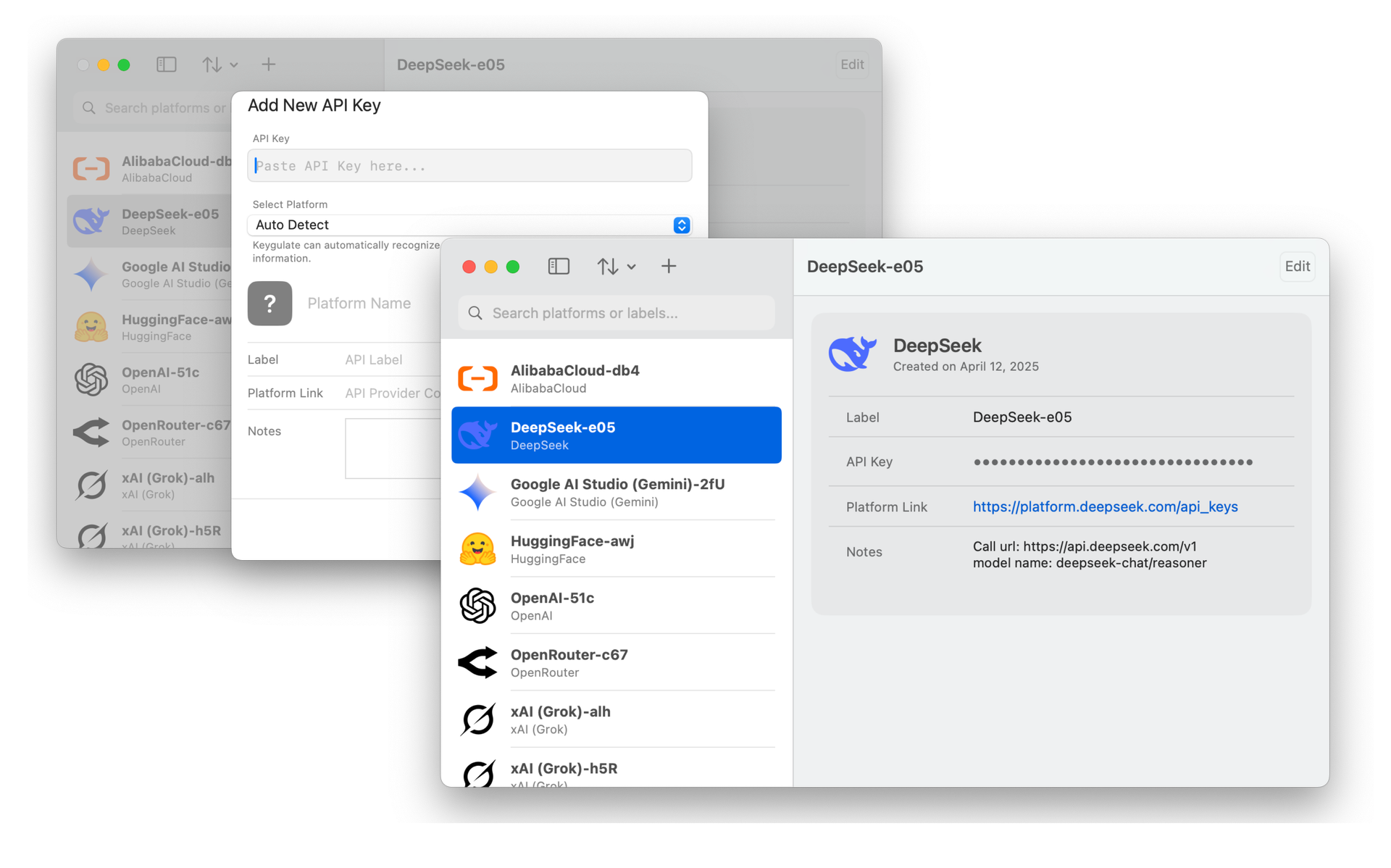Select OpenRouter-c67 row in back window
This screenshot has height=868, width=1391.
coord(150,433)
